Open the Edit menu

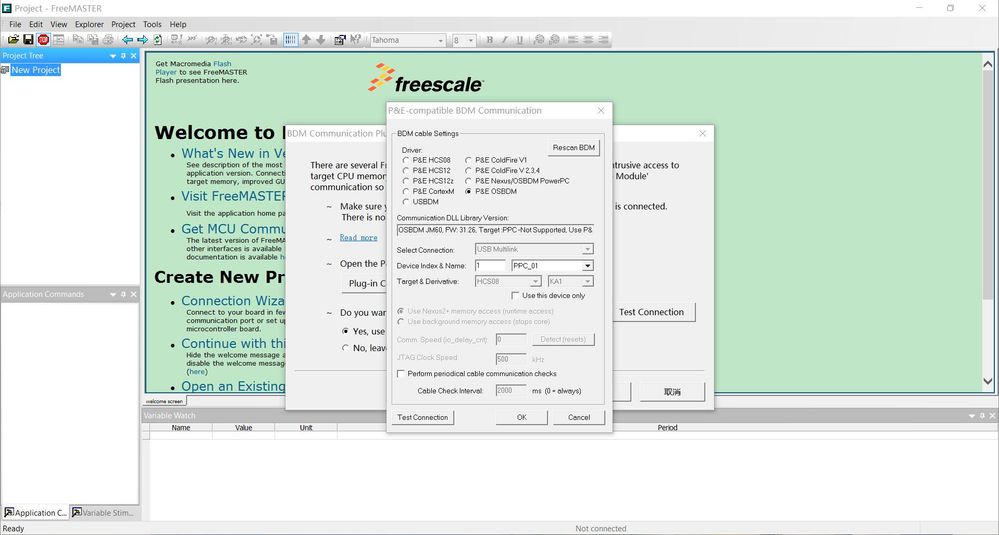point(36,24)
